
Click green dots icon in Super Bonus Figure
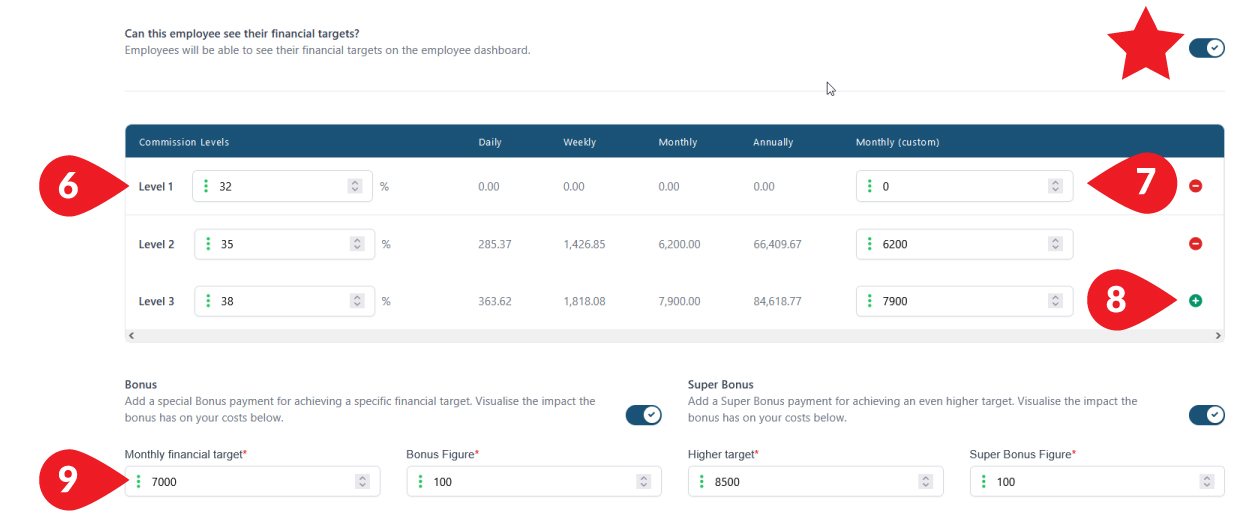984,482
